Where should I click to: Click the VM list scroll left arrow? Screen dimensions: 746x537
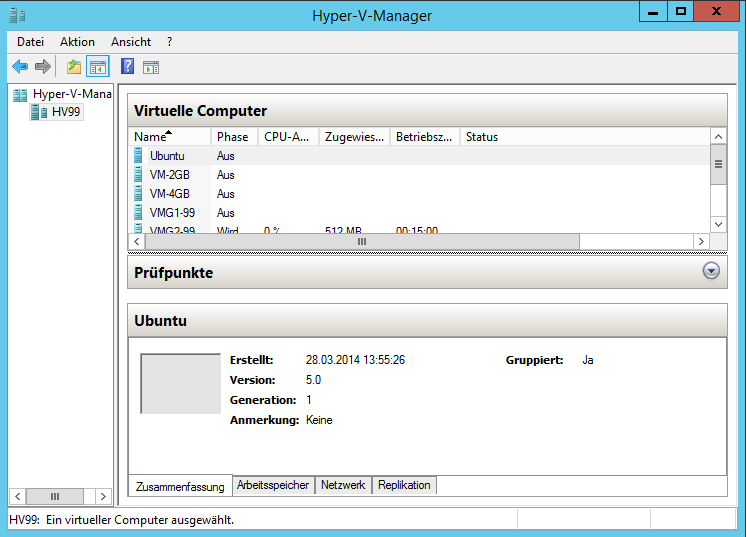coord(137,242)
